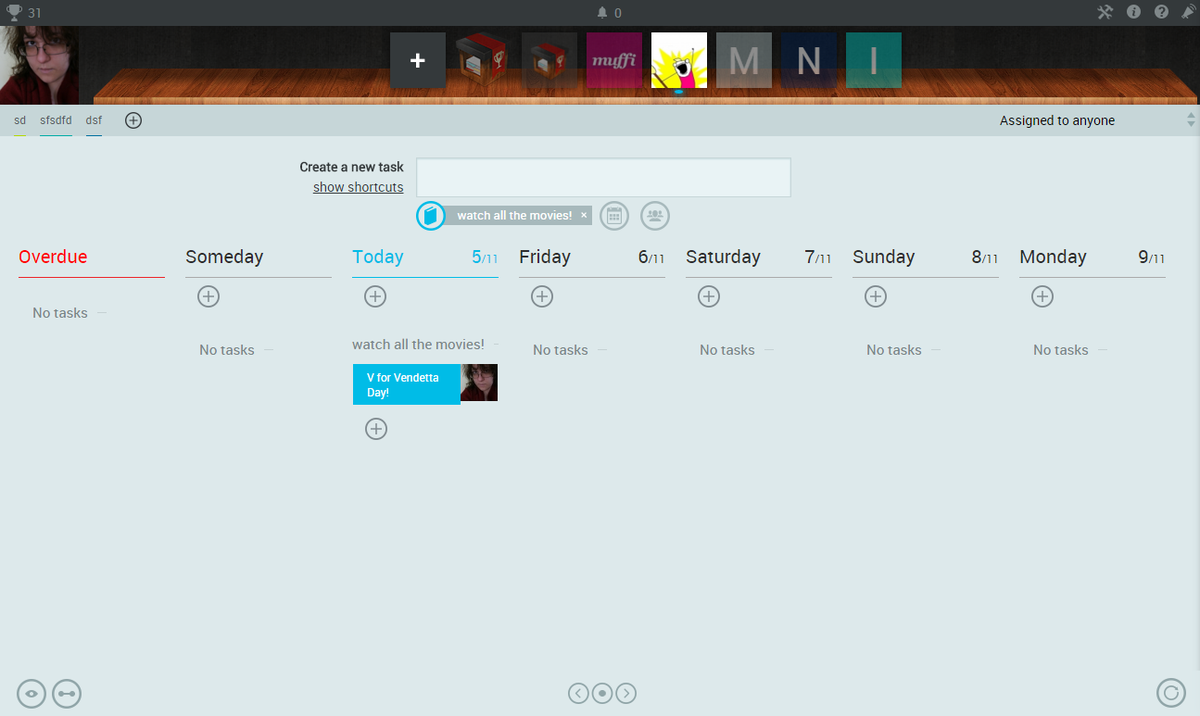The height and width of the screenshot is (716, 1200).
Task: Click the blue book project icon
Action: tap(430, 215)
